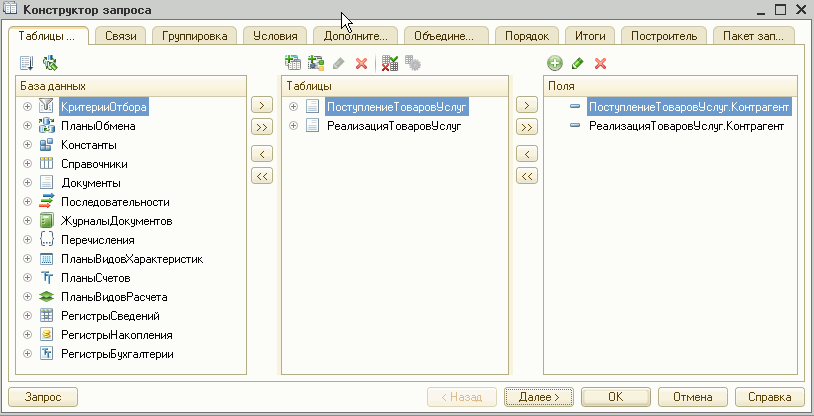Click the change tables display icon above База данных
Viewport: 814px width, 416px height.
(50, 63)
